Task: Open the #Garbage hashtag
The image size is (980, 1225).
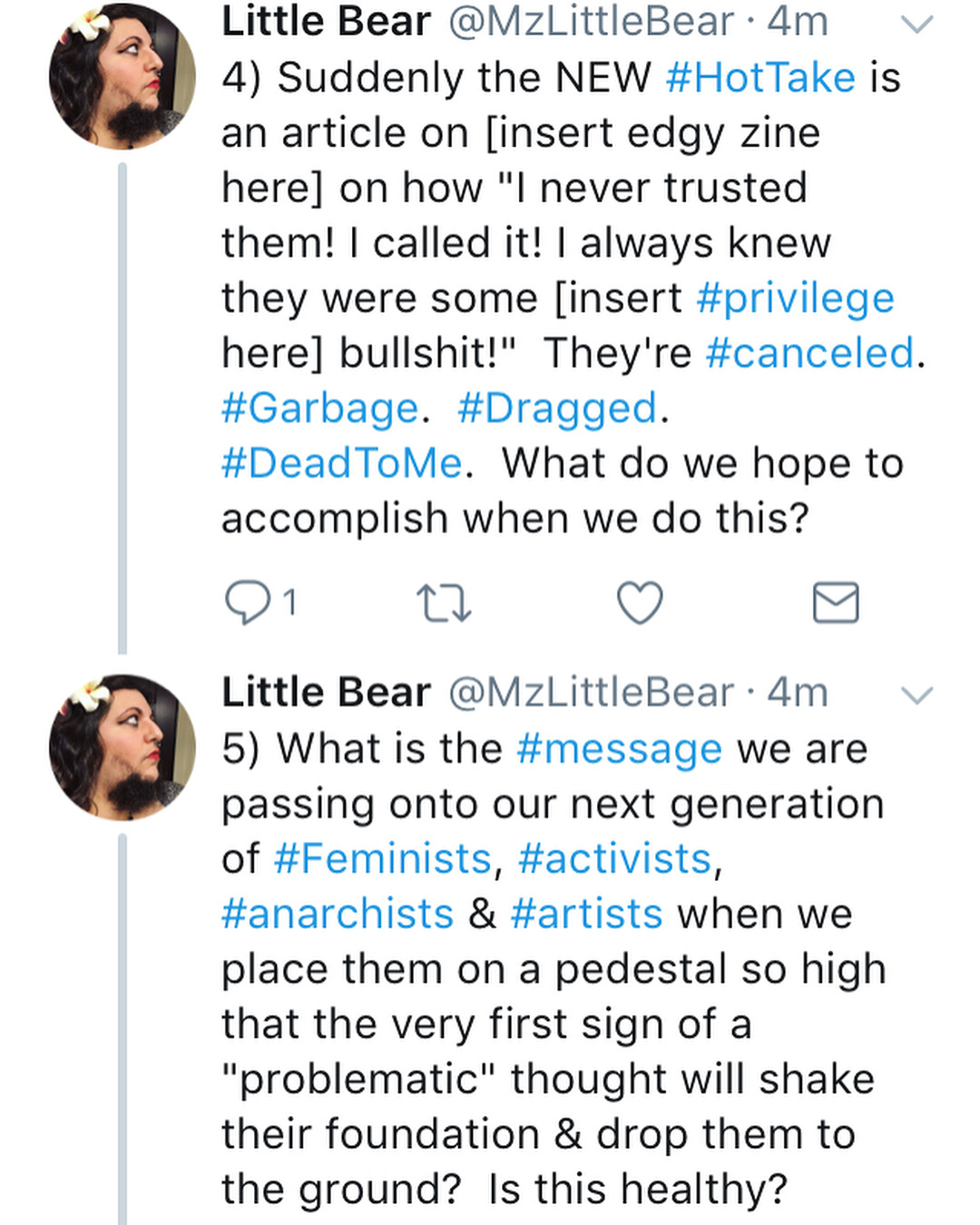Action: click(x=319, y=409)
